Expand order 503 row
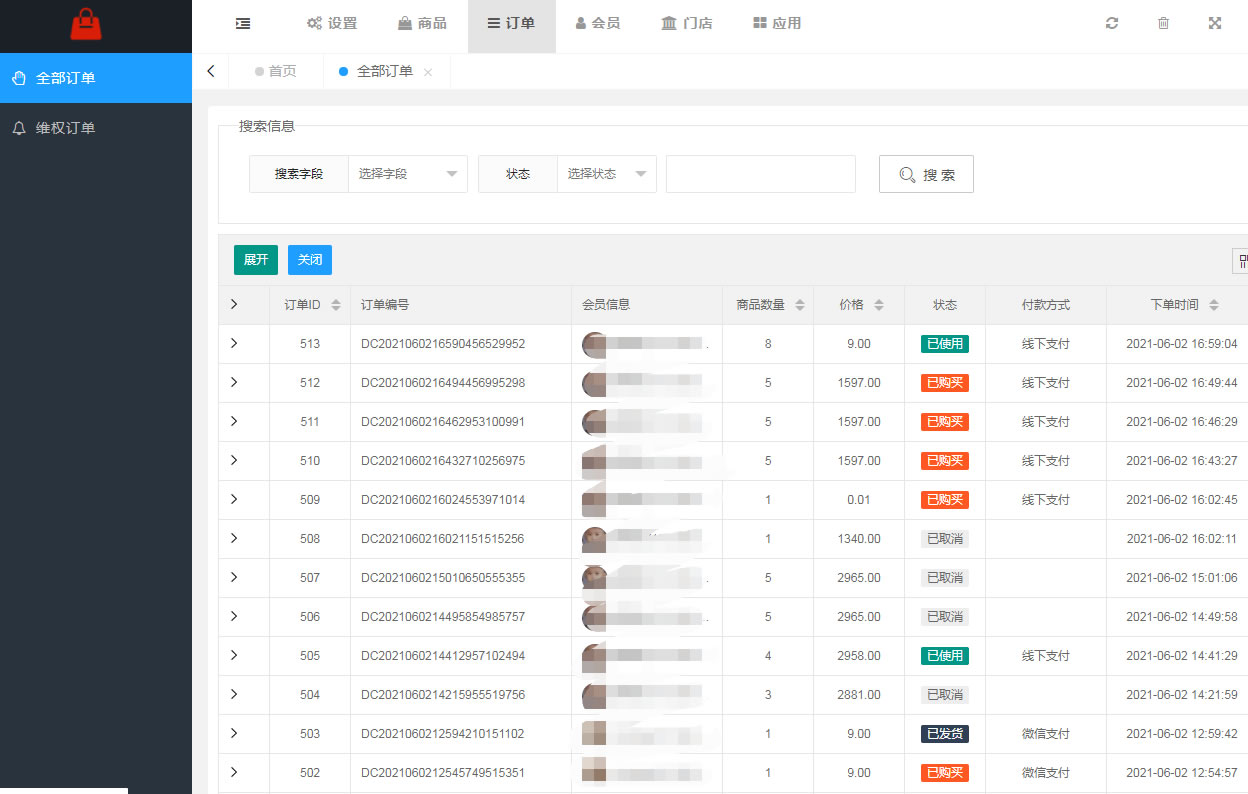The height and width of the screenshot is (794, 1248). [x=234, y=733]
